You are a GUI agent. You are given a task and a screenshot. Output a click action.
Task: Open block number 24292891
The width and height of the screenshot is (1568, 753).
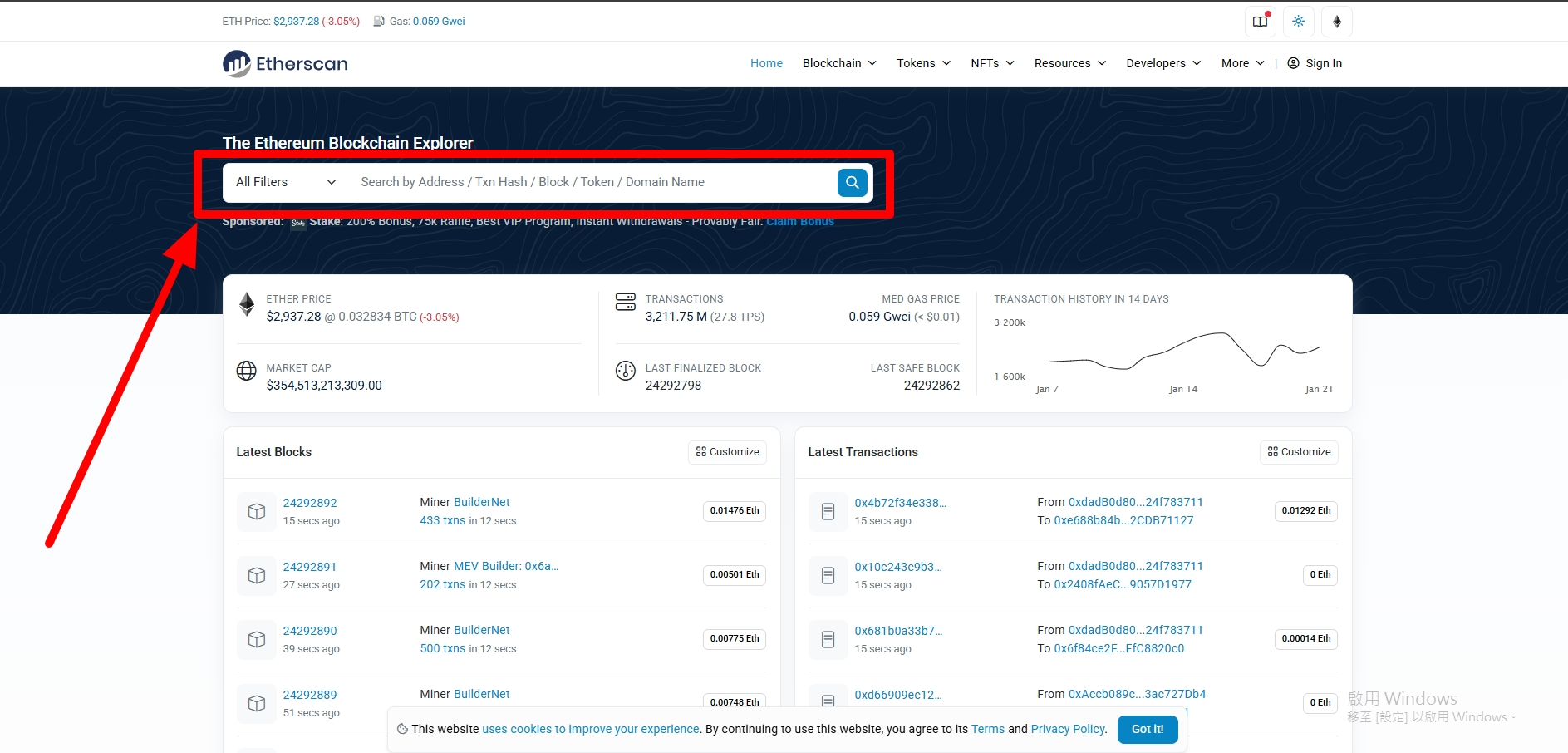[x=309, y=567]
